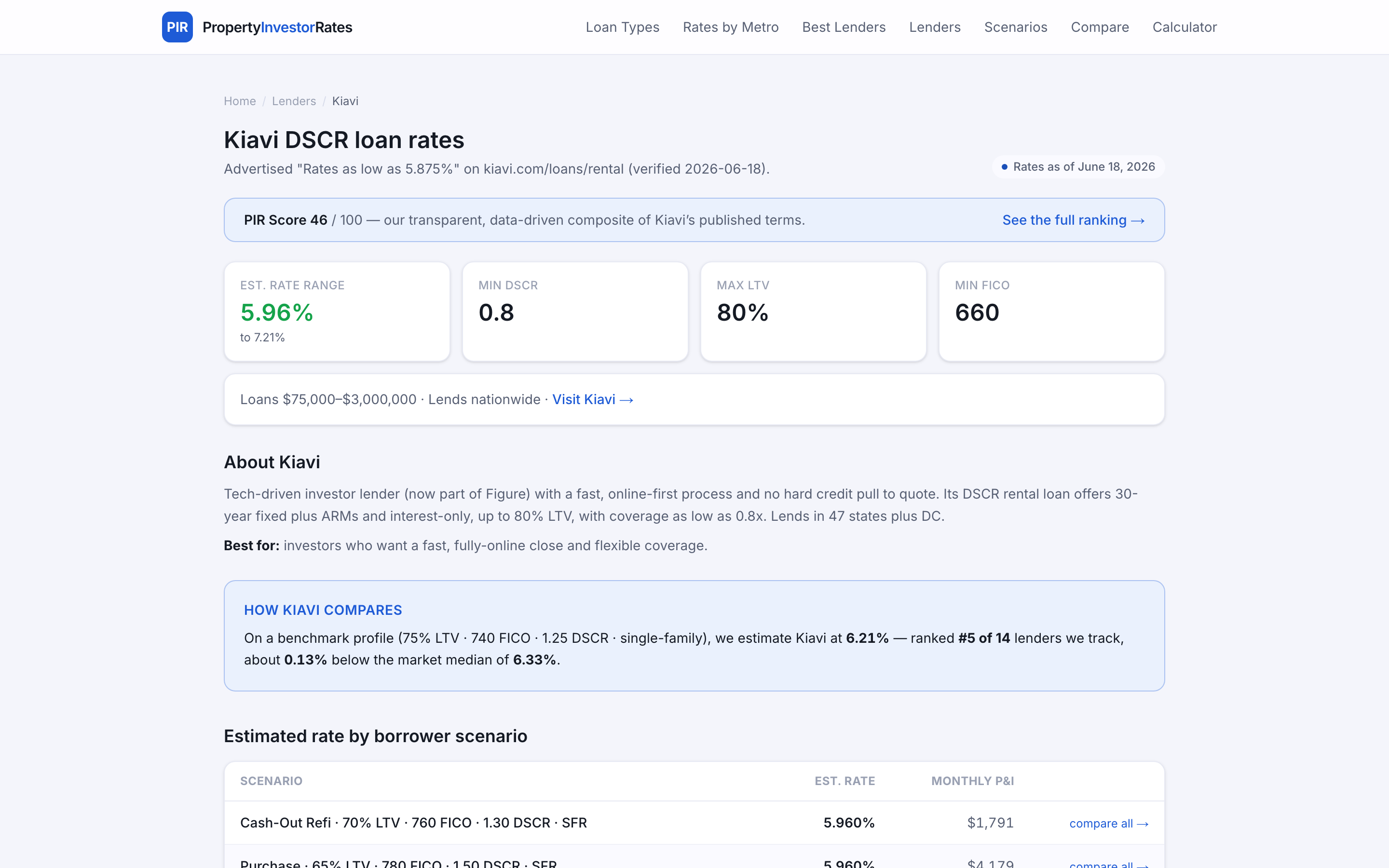The width and height of the screenshot is (1389, 868).
Task: Follow the See the full ranking link
Action: [1073, 220]
